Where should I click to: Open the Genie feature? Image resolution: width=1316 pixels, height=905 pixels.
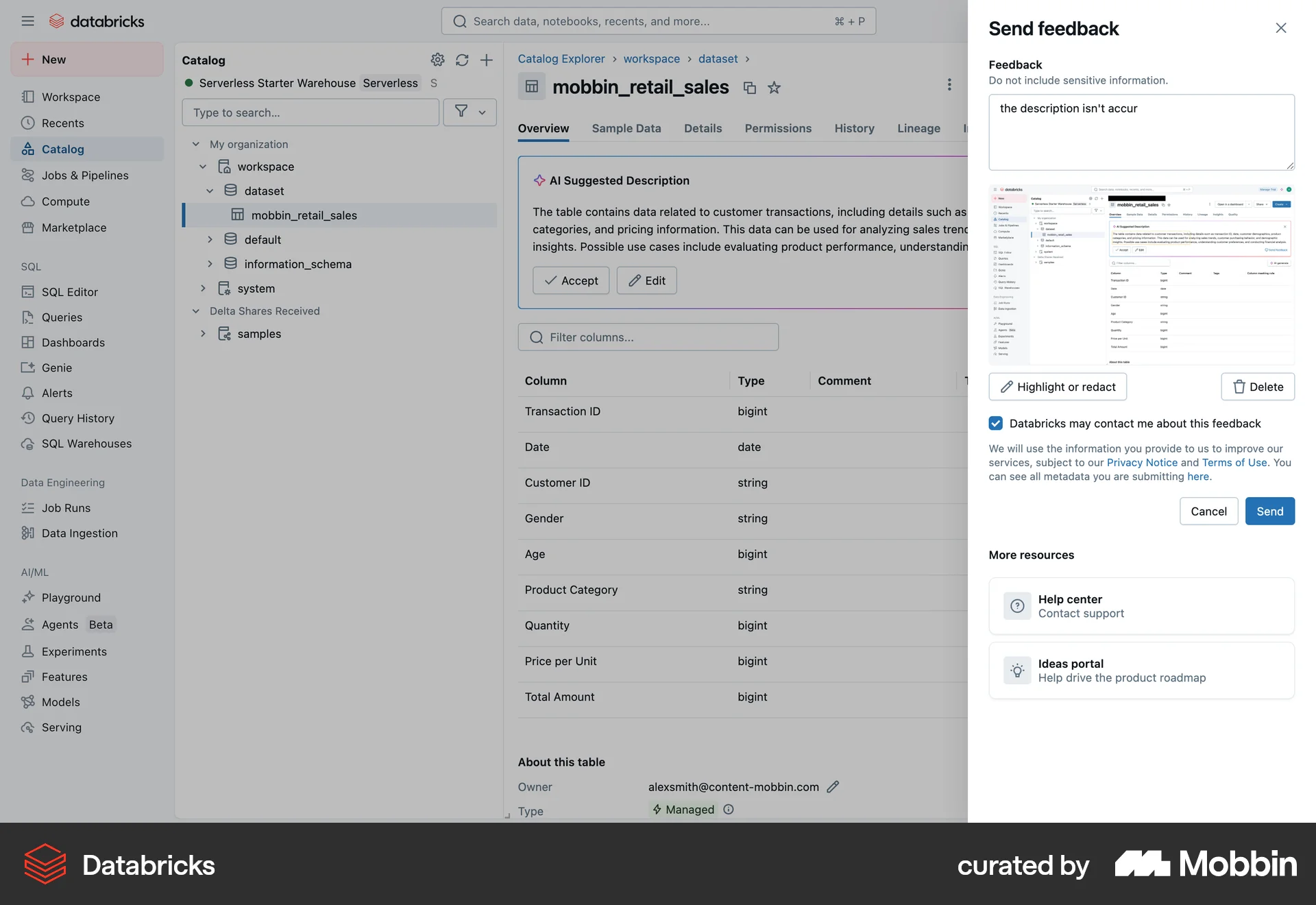[x=54, y=367]
